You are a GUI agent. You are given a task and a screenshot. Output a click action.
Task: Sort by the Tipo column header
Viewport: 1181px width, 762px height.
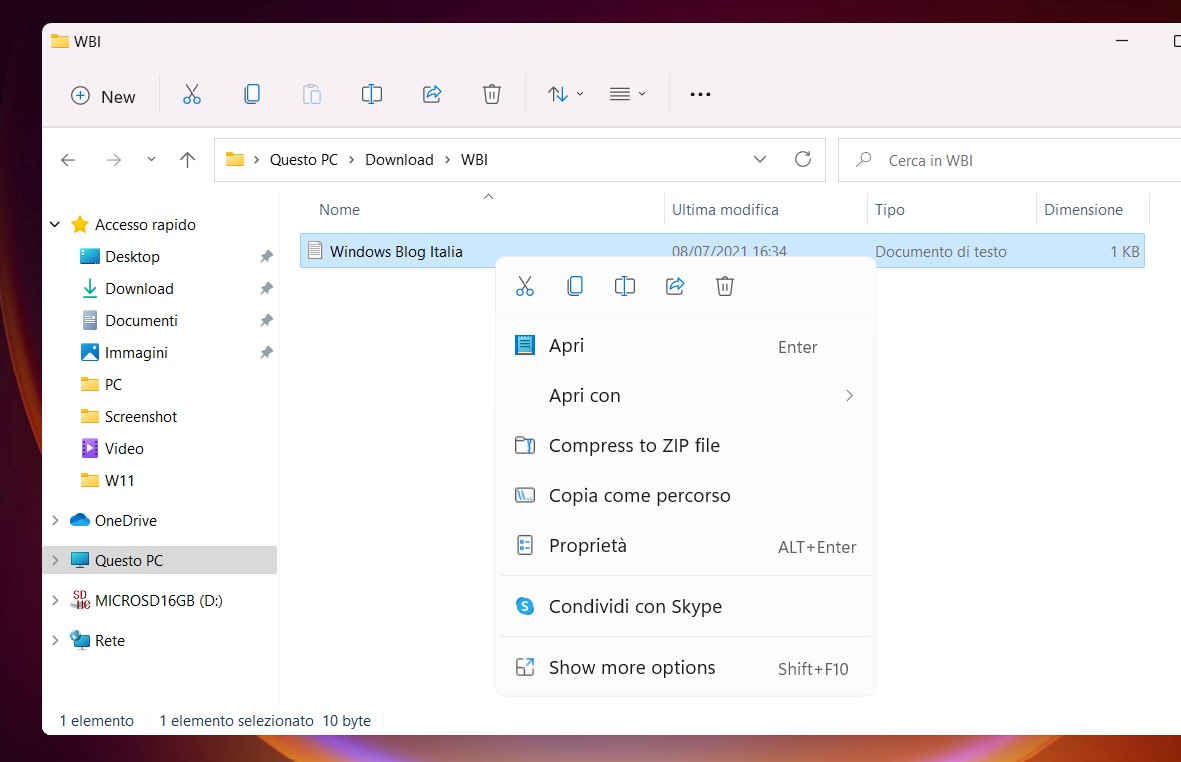(x=890, y=209)
